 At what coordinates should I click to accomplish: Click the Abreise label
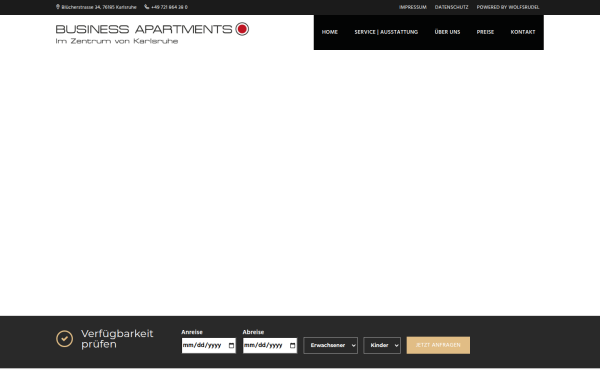pyautogui.click(x=253, y=332)
